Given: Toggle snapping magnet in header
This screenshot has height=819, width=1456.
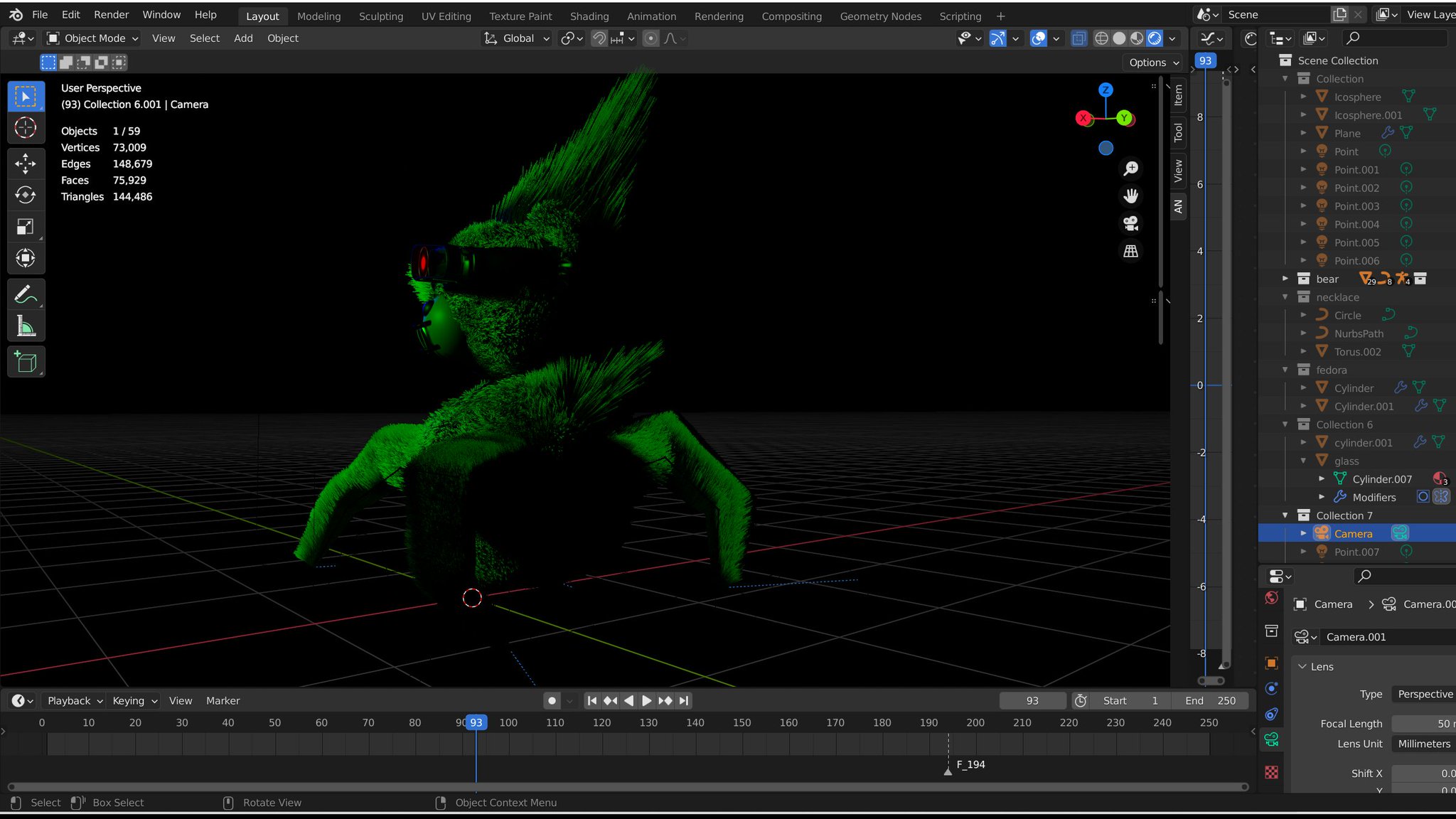Looking at the screenshot, I should (x=599, y=38).
